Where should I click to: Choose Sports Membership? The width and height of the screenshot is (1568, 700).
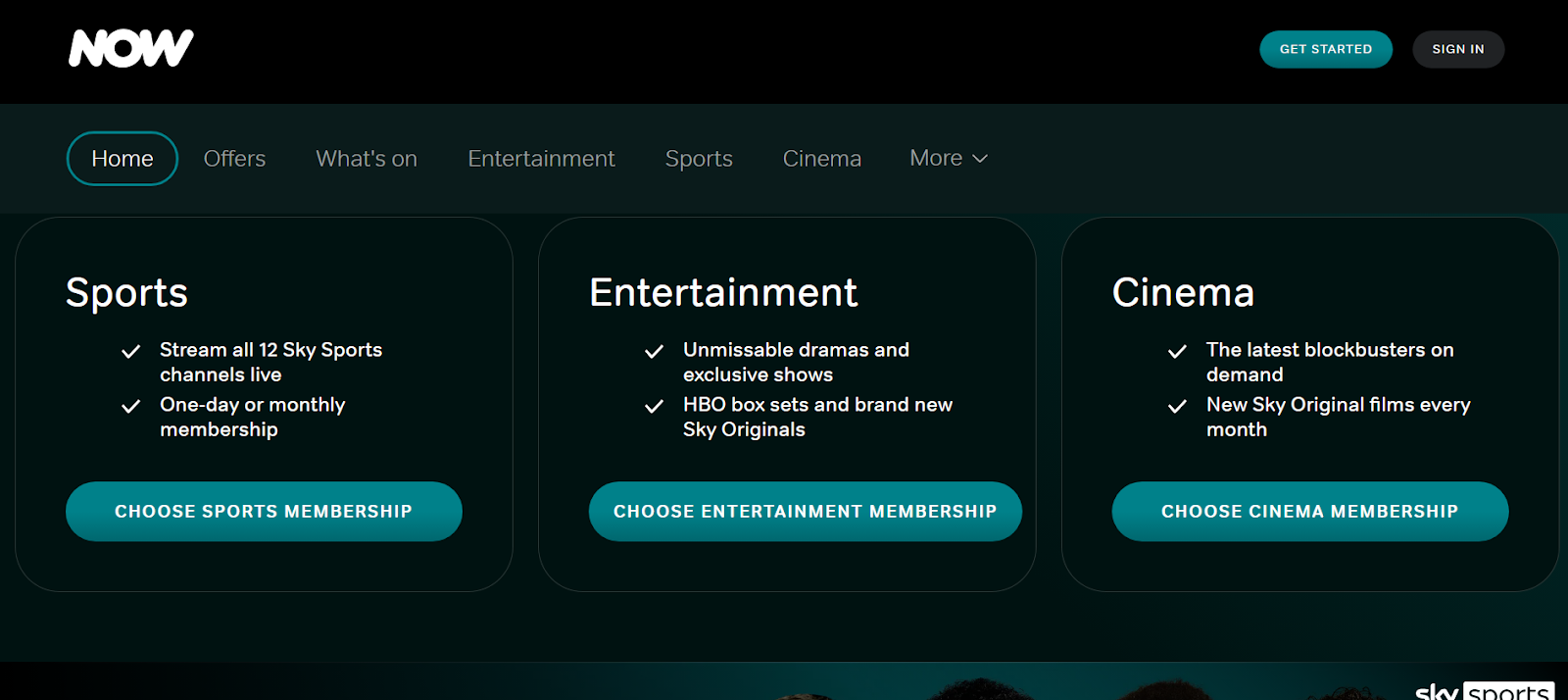[264, 511]
